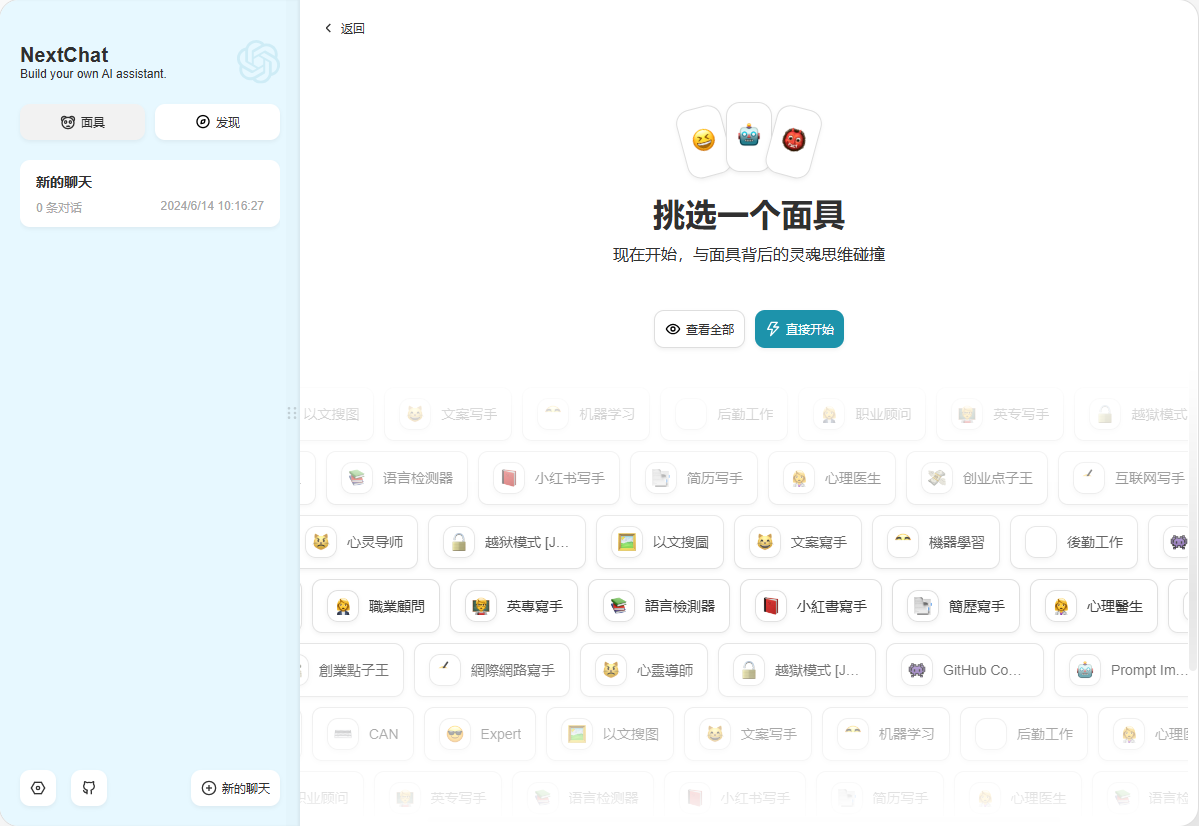1199x826 pixels.
Task: Select the GitHub Copilot mask
Action: [963, 670]
